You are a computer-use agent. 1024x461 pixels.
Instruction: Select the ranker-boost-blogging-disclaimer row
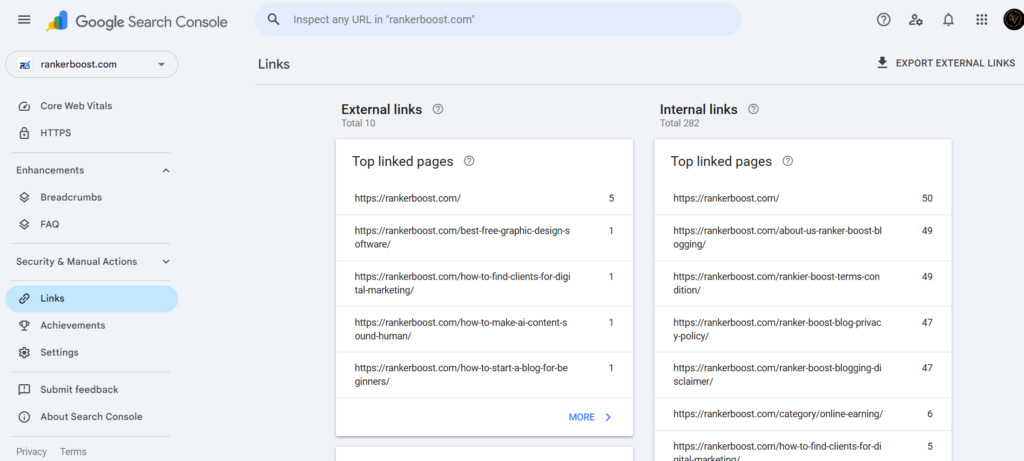click(x=803, y=375)
